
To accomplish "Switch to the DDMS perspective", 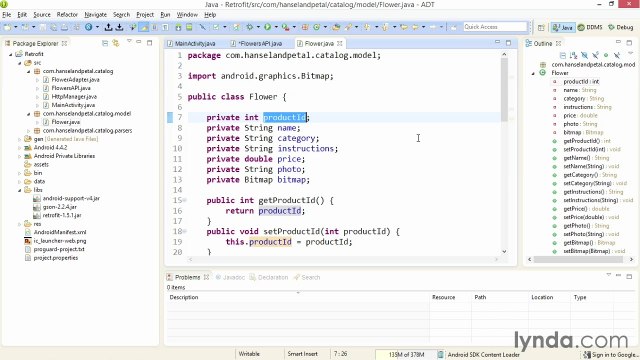I will point(590,27).
